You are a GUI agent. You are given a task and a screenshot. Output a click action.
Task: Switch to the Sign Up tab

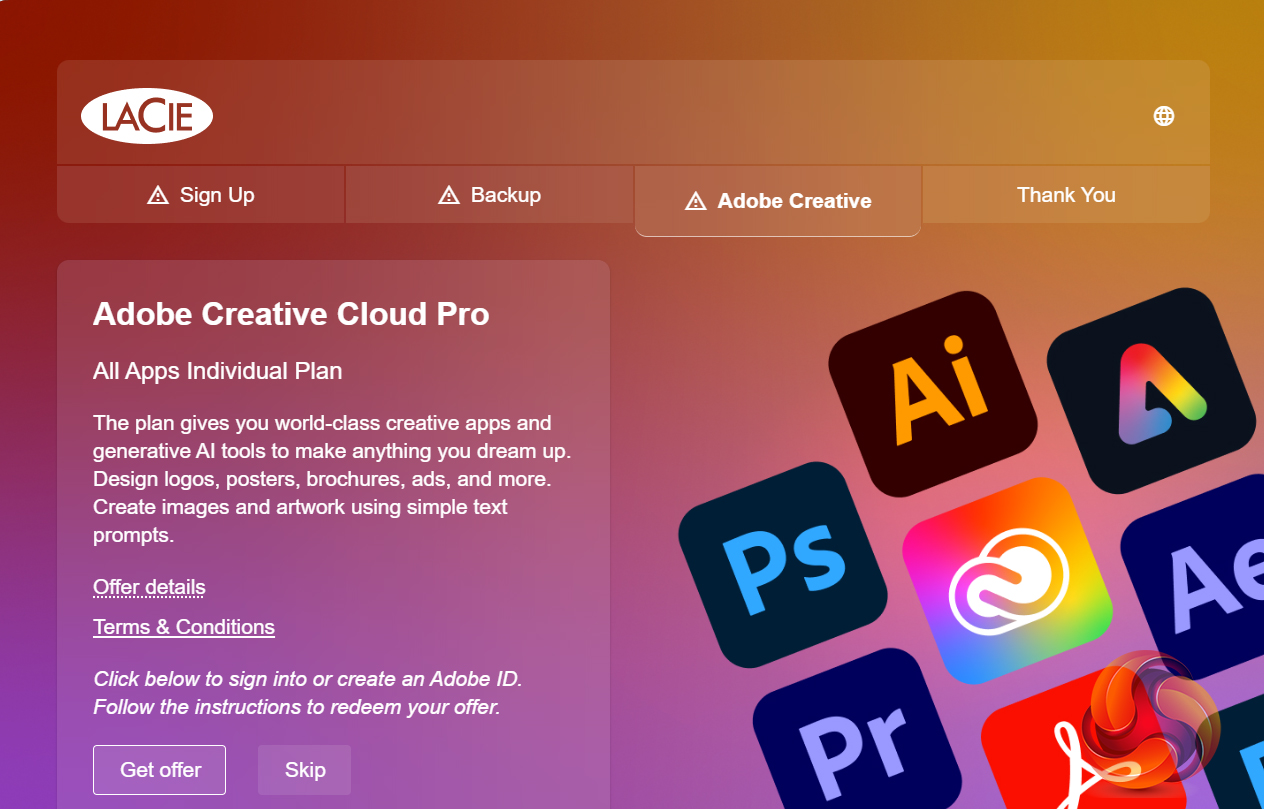tap(201, 195)
